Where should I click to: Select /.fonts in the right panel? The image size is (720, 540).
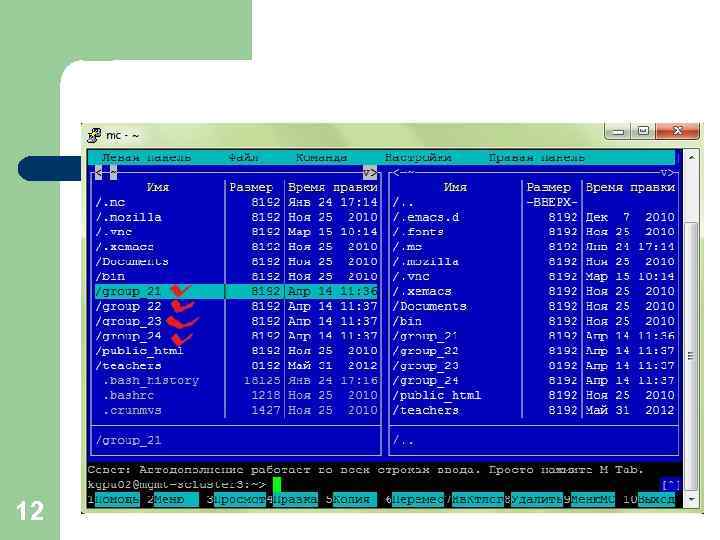click(x=534, y=232)
